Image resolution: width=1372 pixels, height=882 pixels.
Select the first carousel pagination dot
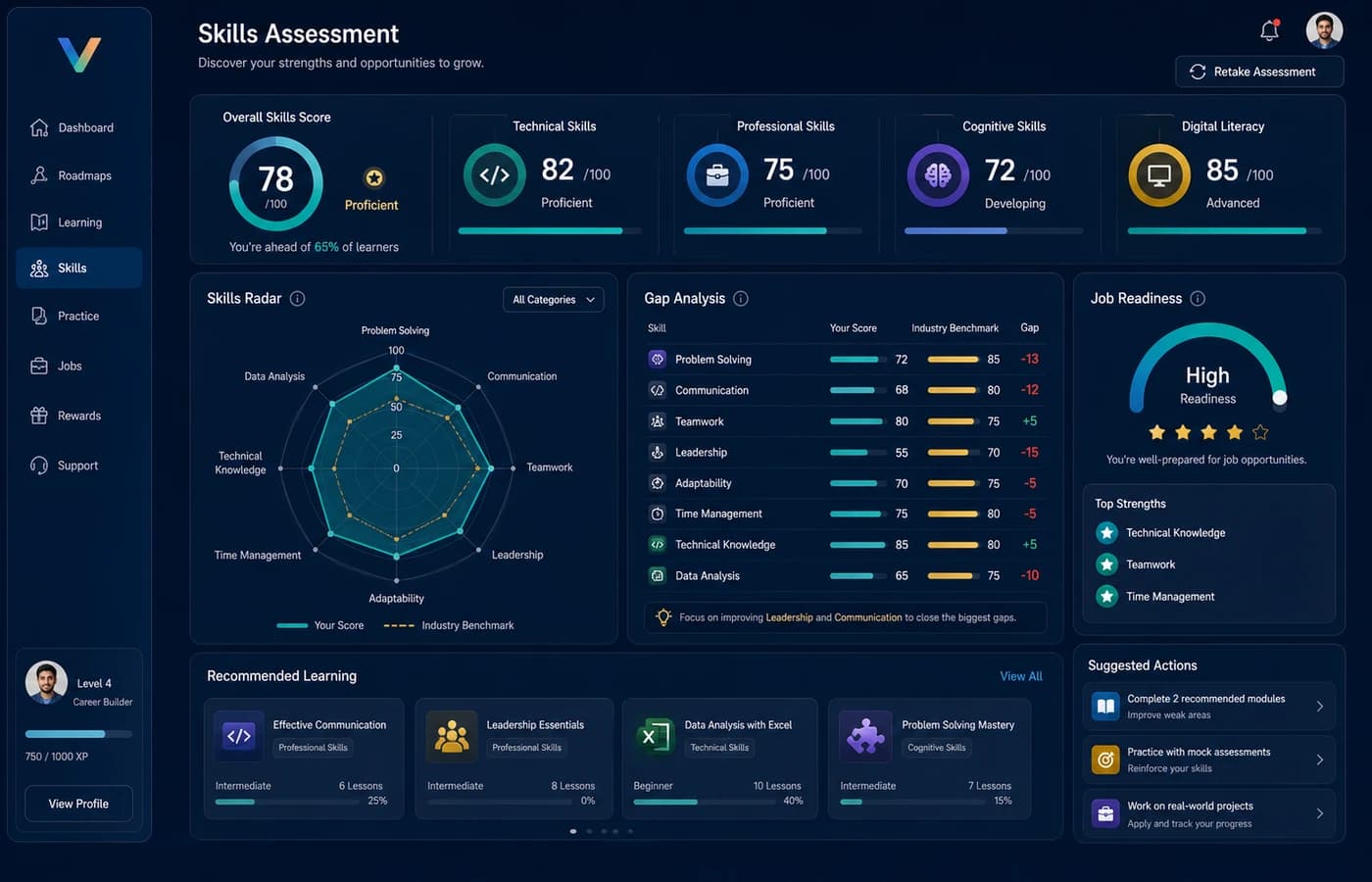(x=573, y=831)
